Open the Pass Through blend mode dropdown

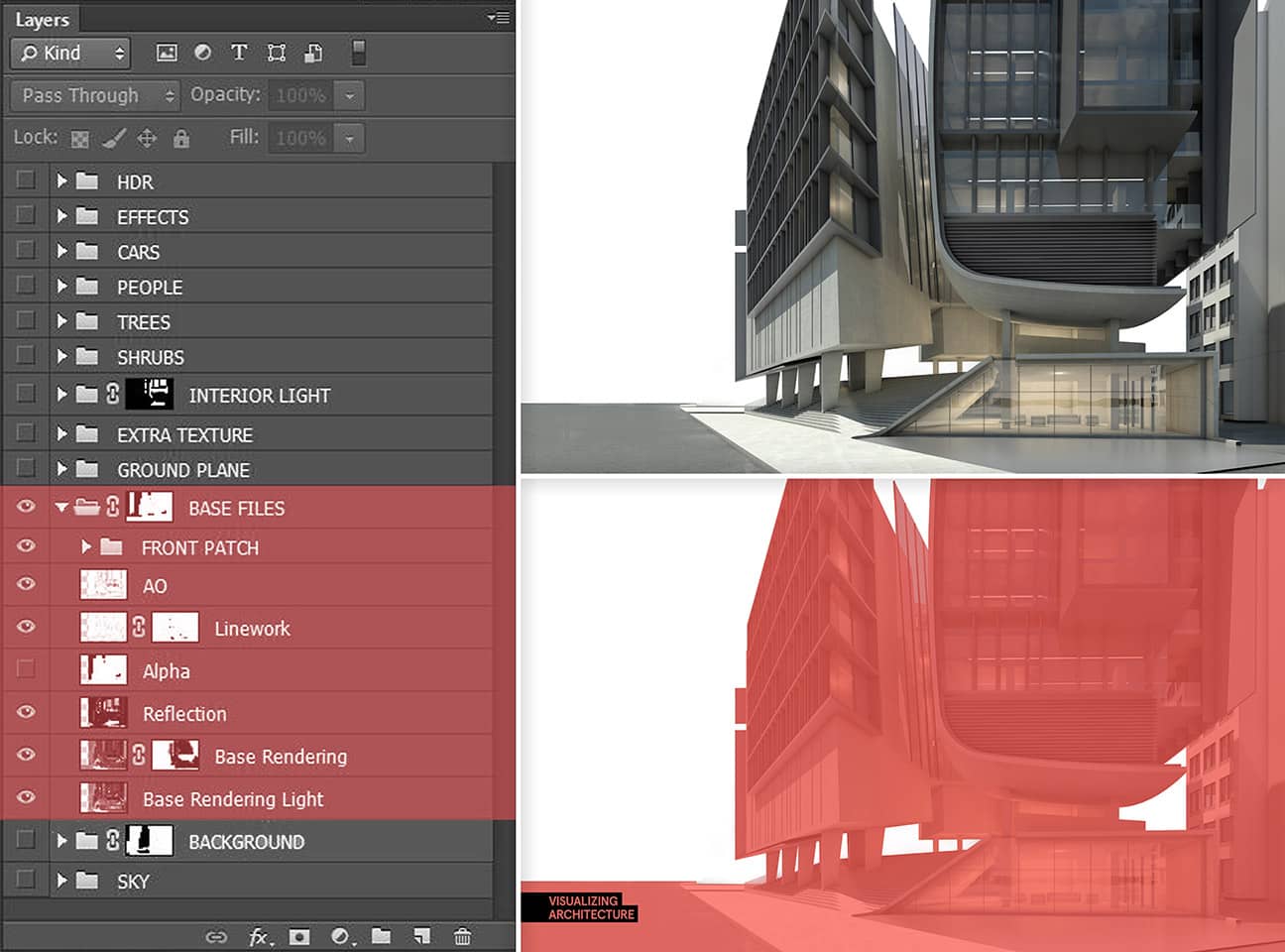coord(95,95)
